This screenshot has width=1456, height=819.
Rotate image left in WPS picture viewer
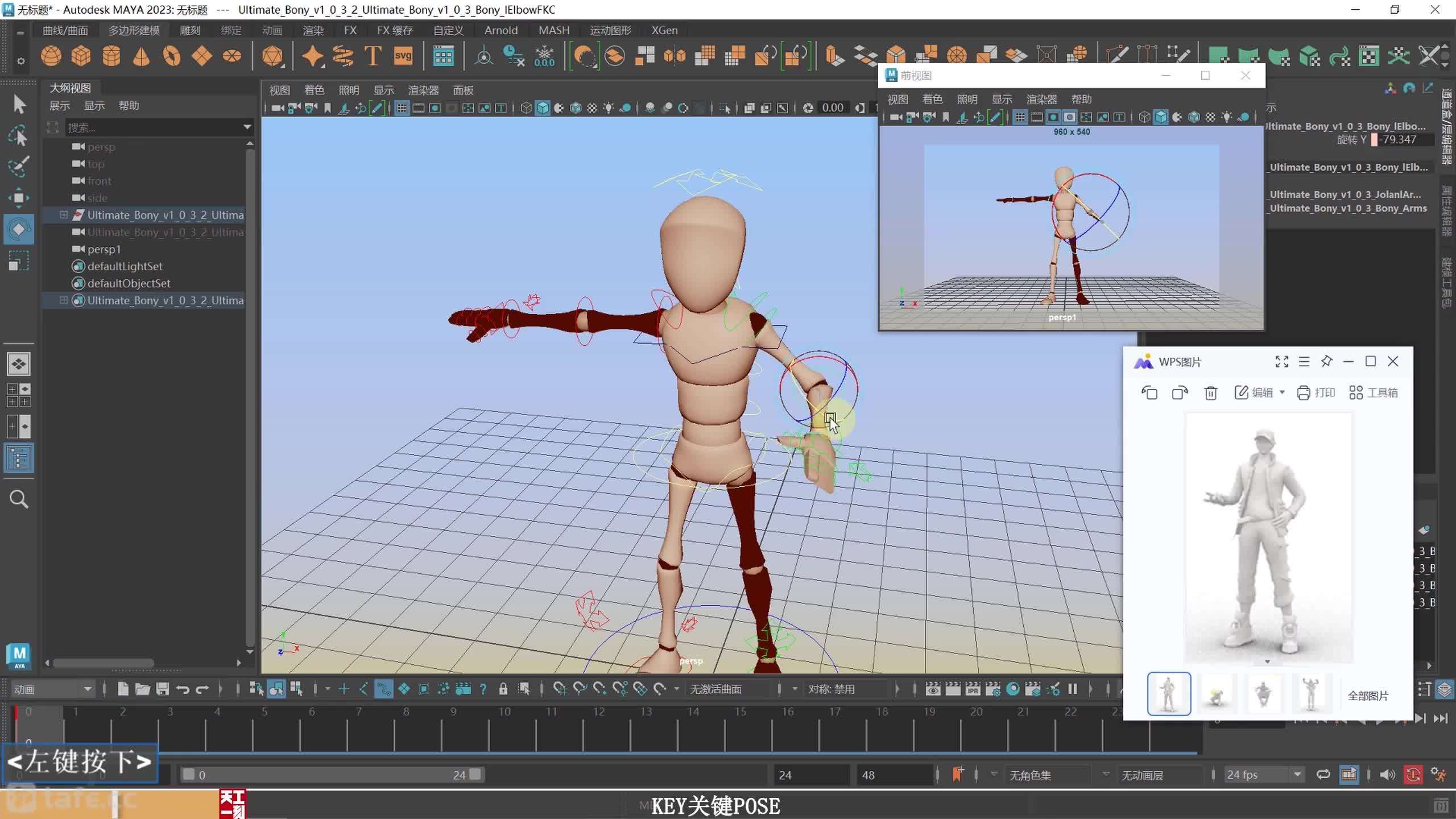tap(1149, 392)
